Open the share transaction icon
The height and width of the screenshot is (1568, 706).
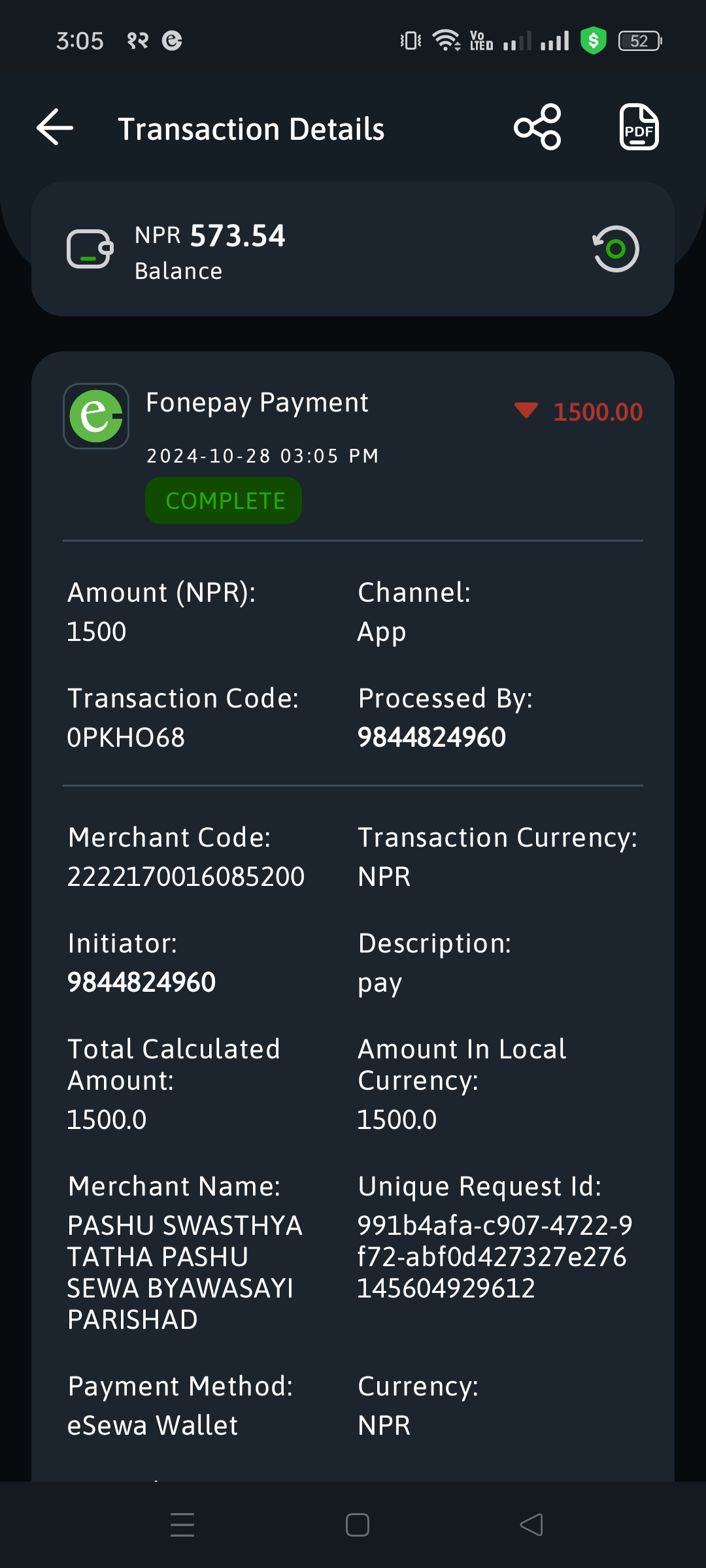click(x=537, y=127)
